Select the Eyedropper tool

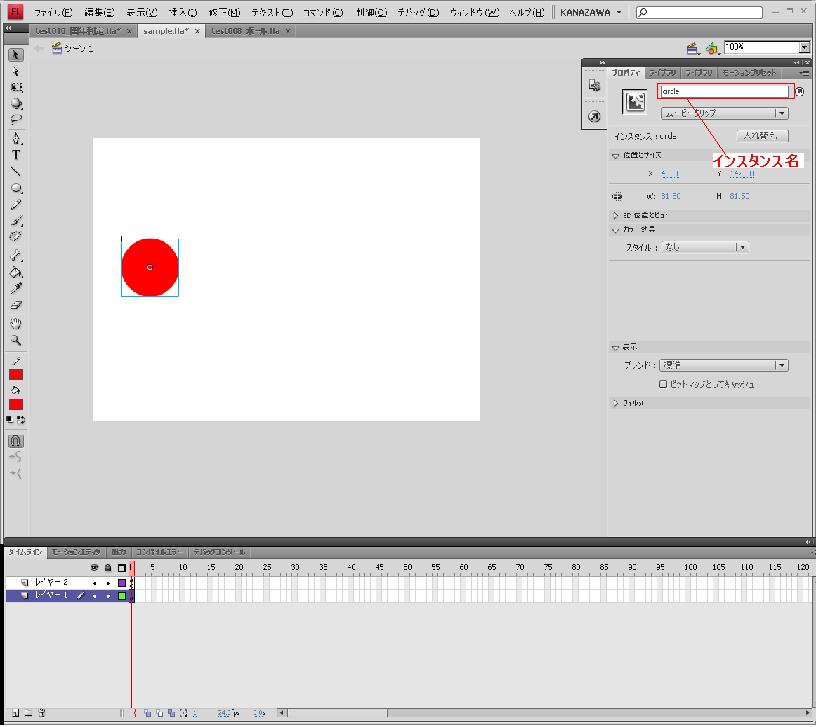(x=16, y=288)
